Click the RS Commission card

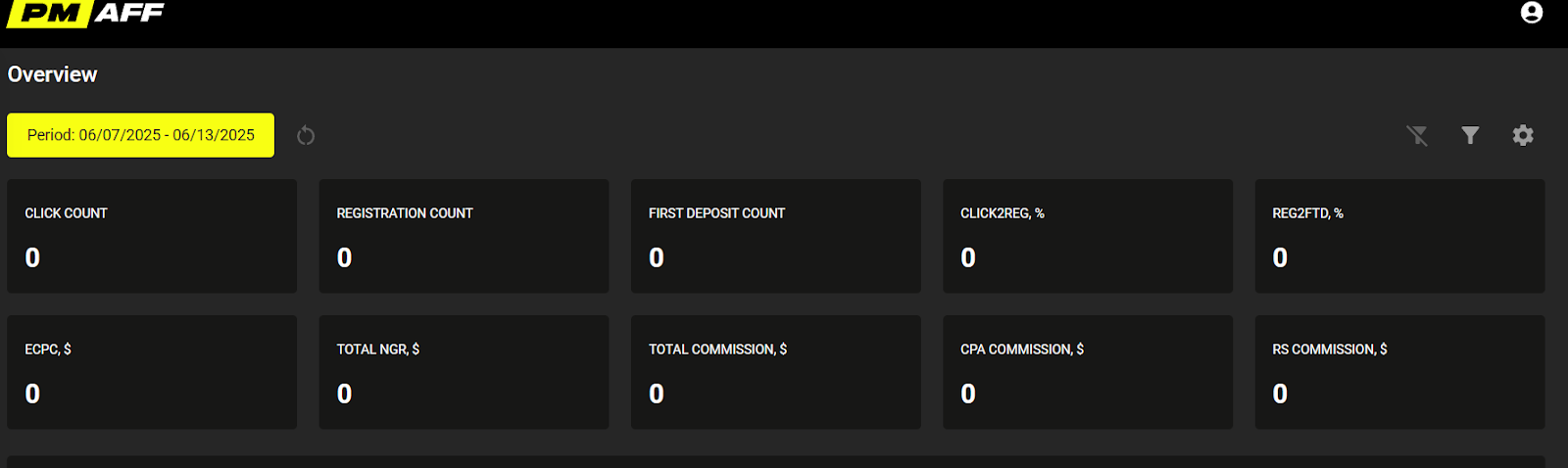(1399, 371)
